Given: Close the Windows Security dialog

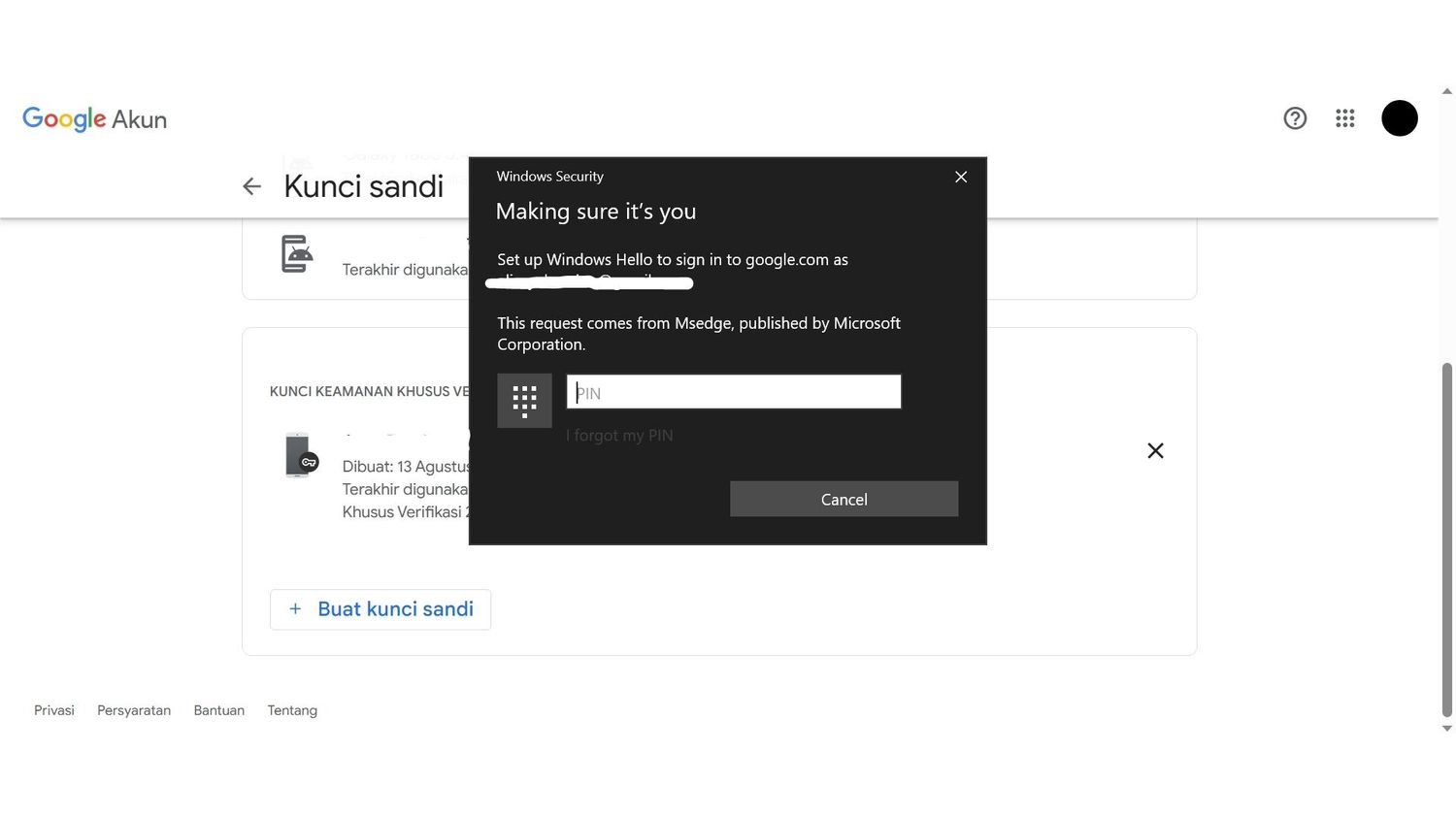Looking at the screenshot, I should click(961, 177).
